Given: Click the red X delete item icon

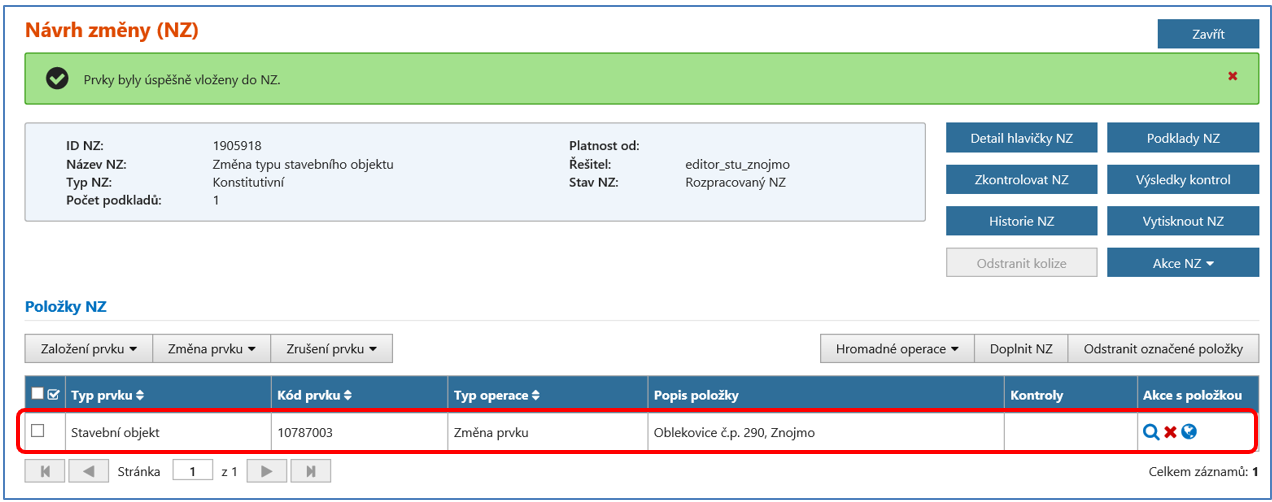Looking at the screenshot, I should (1170, 432).
